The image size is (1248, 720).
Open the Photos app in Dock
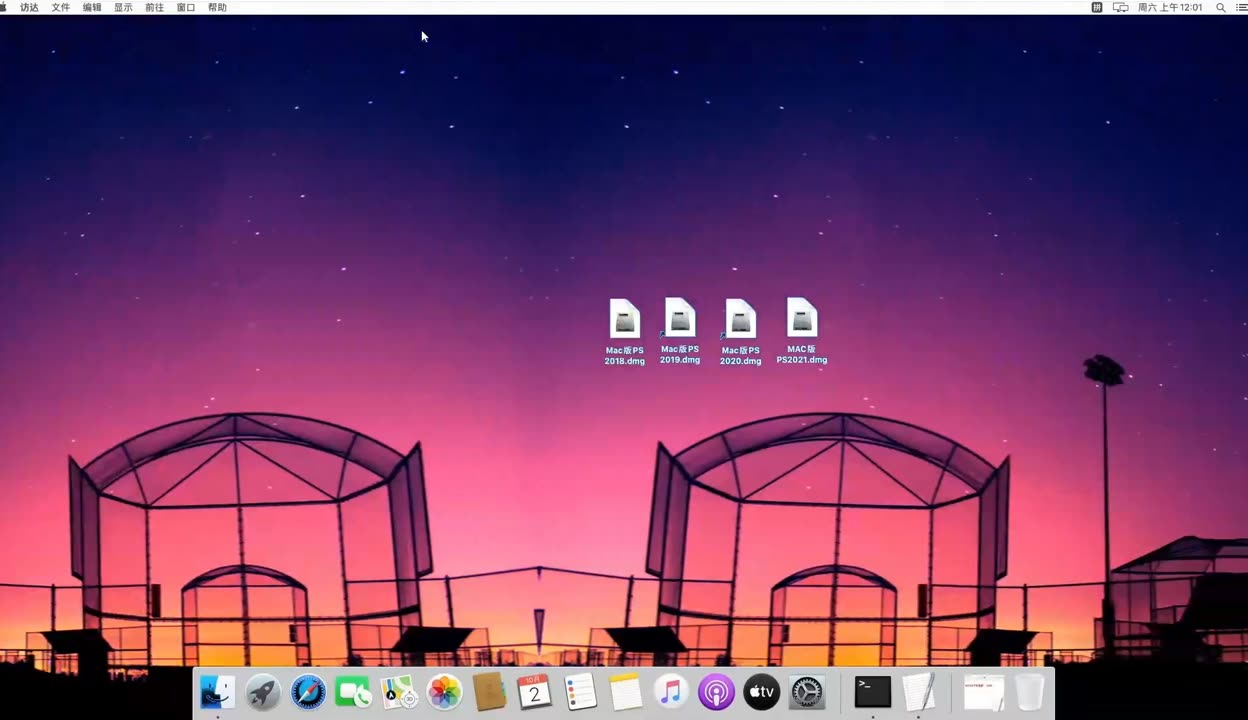[444, 692]
